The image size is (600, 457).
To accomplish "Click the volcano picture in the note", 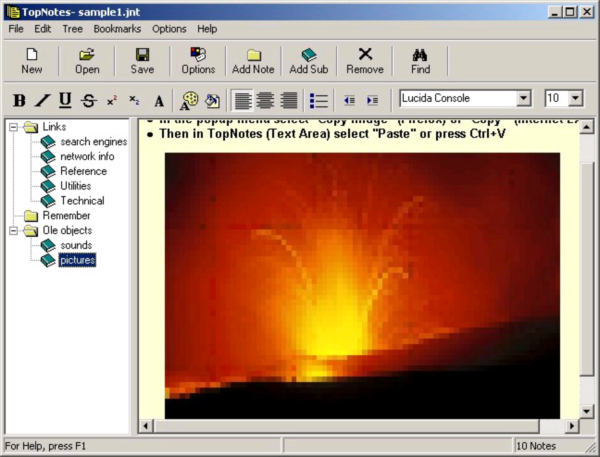I will 362,285.
